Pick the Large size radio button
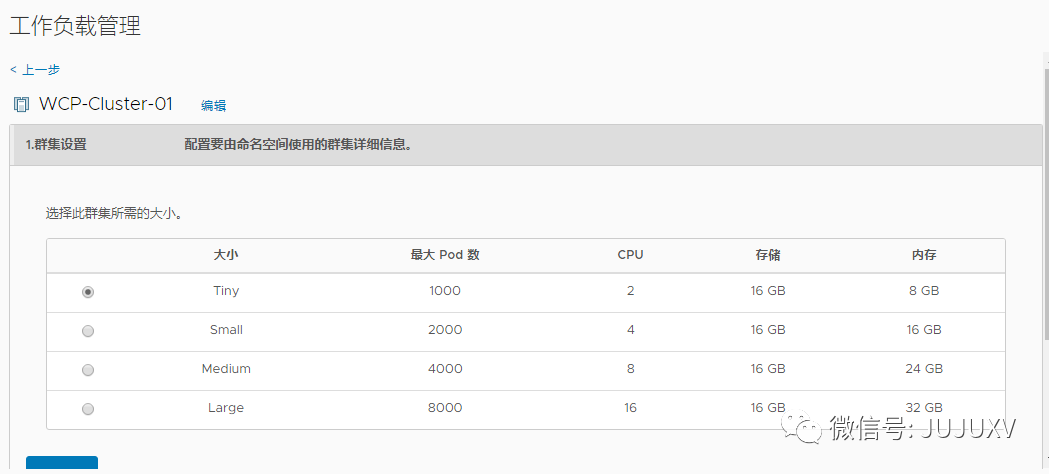The image size is (1049, 474). (88, 409)
